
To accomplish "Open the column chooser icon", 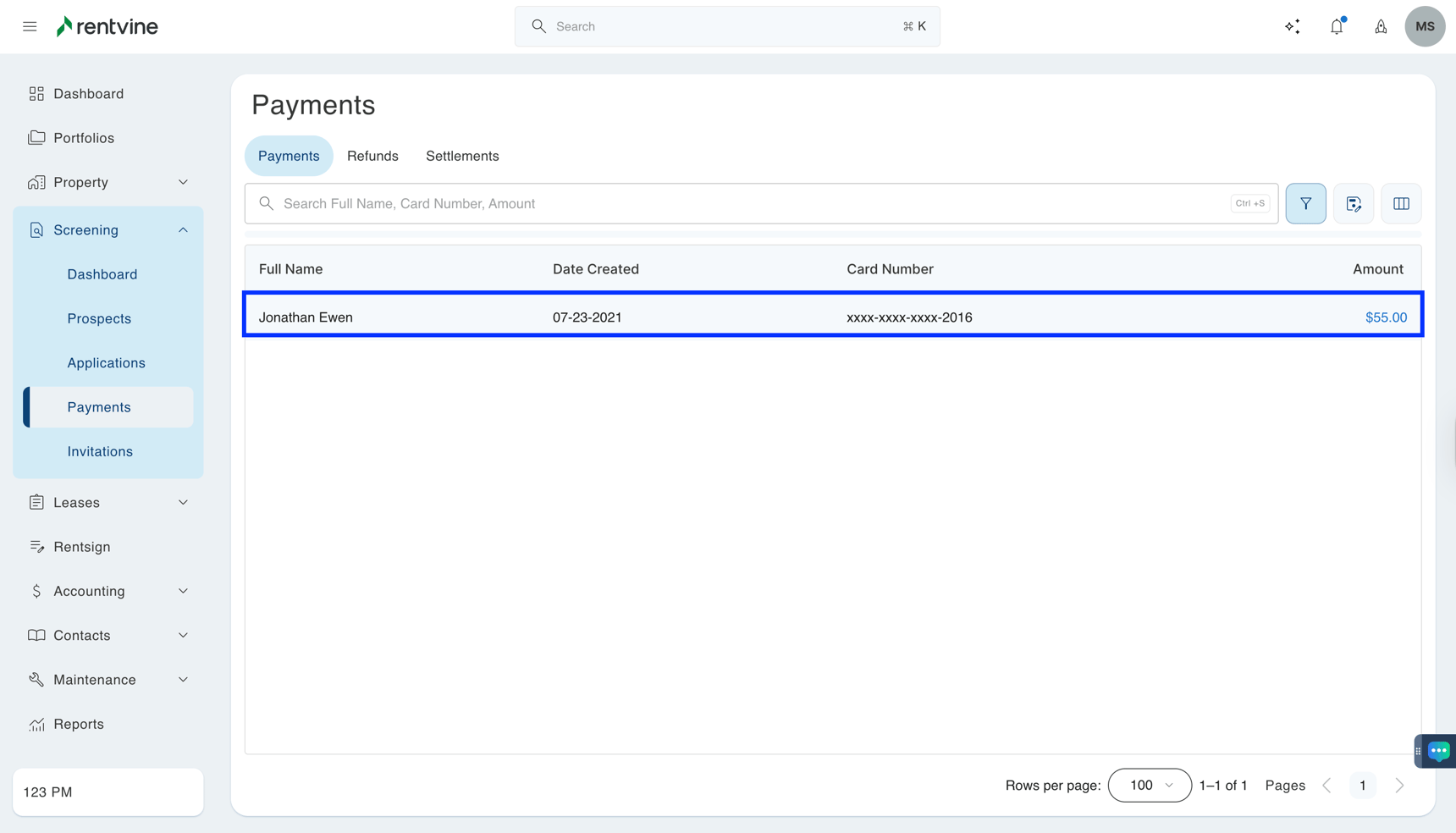I will [x=1401, y=203].
